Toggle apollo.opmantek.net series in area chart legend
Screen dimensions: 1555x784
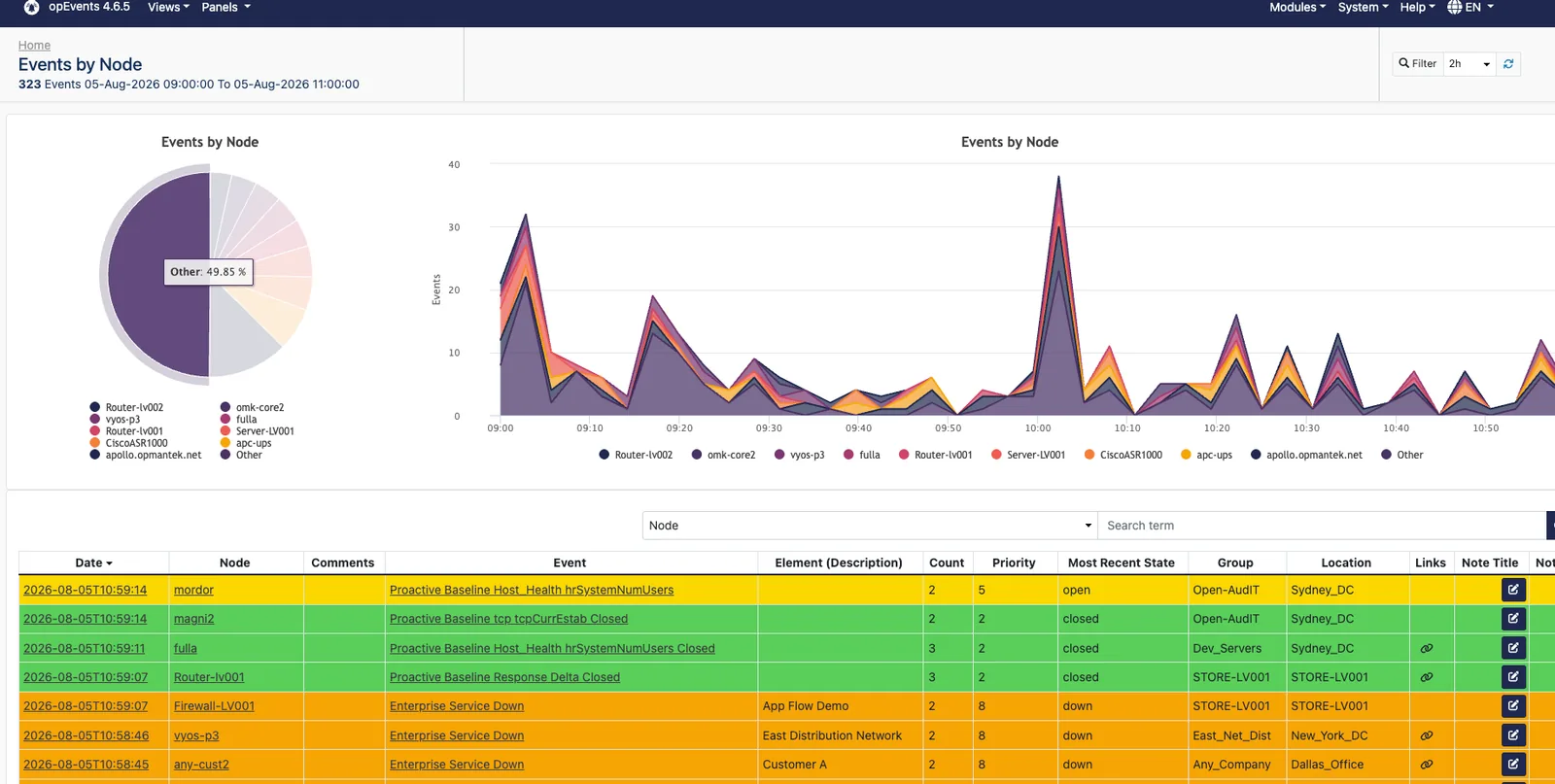(x=1306, y=455)
